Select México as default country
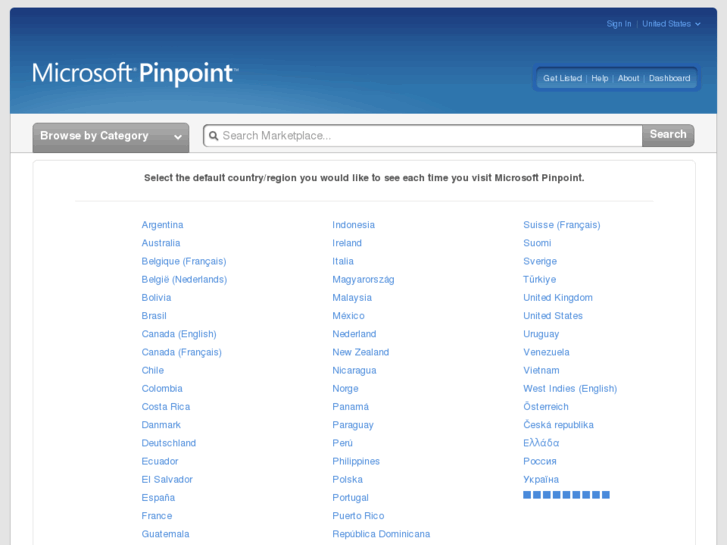Screen dimensions: 727x545 click(x=348, y=316)
